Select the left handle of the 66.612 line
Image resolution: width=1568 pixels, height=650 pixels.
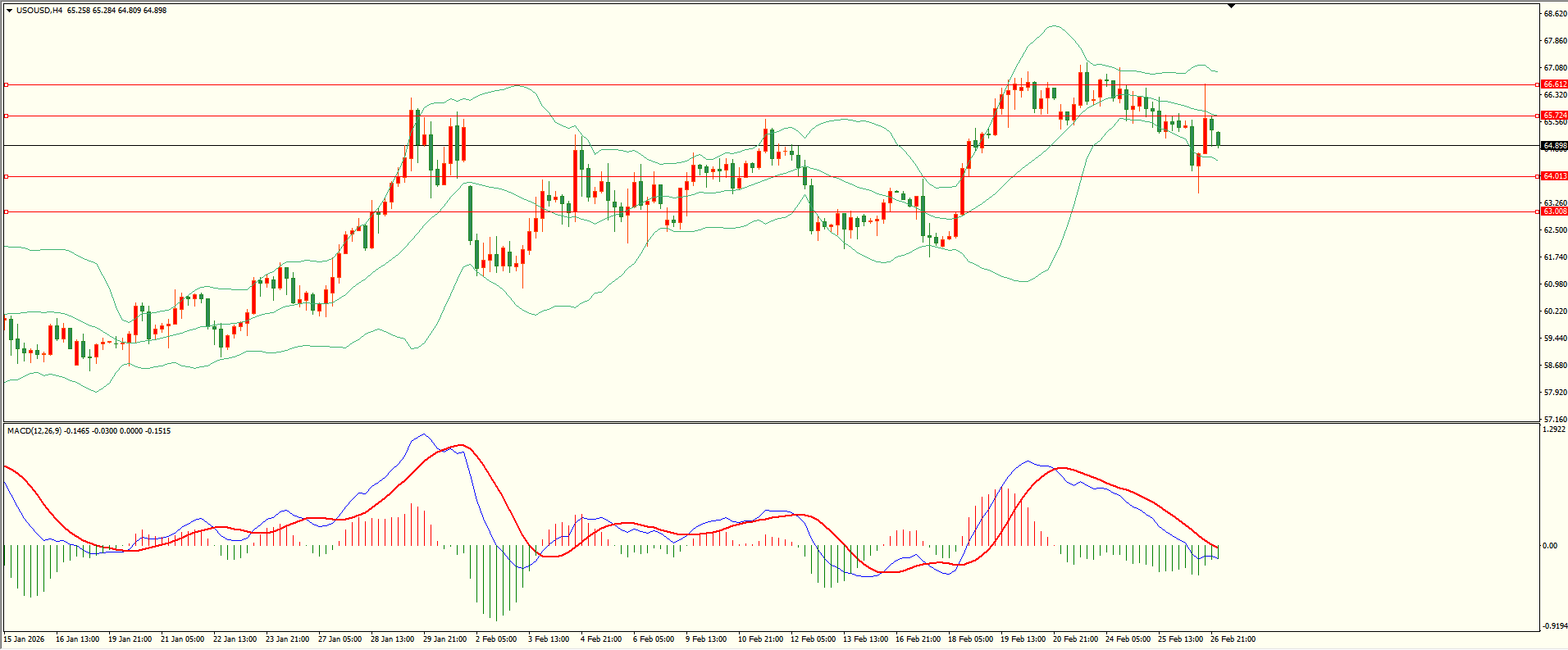(7, 84)
